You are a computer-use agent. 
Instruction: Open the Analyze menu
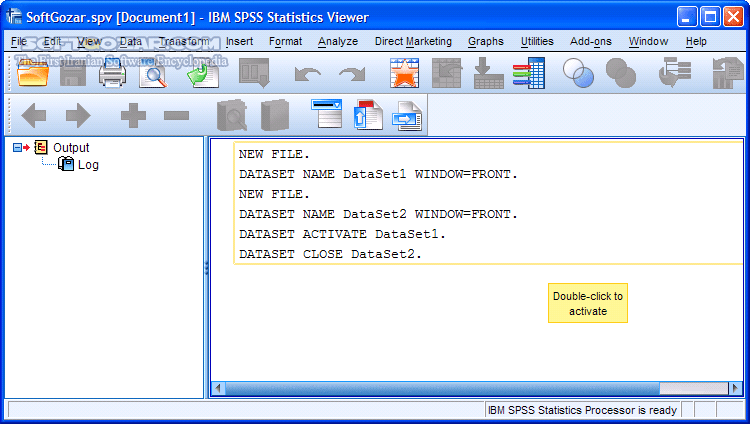[x=338, y=42]
